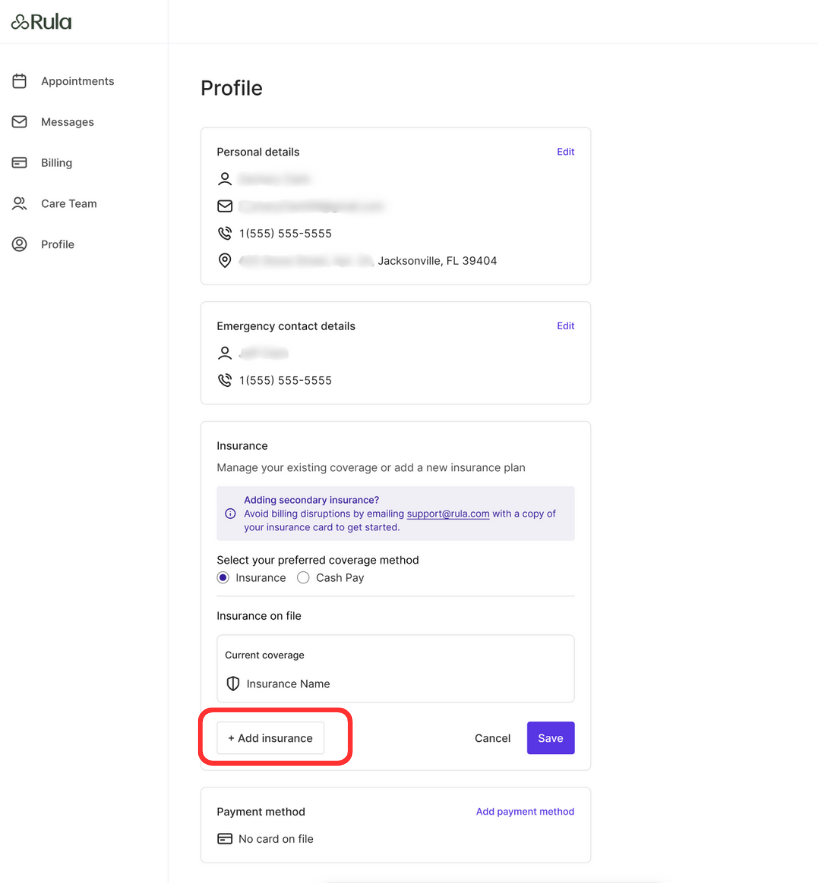Image resolution: width=818 pixels, height=883 pixels.
Task: Click the Care Team people icon
Action: pos(19,203)
